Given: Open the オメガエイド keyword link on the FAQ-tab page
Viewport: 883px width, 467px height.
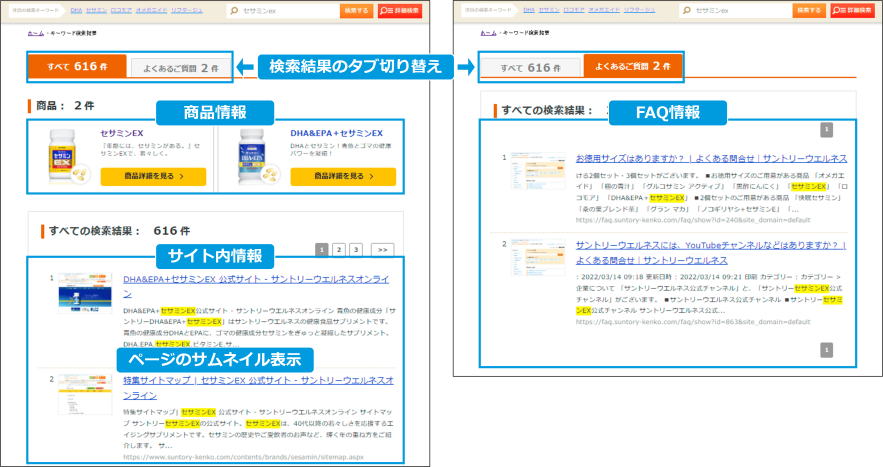Looking at the screenshot, I should pyautogui.click(x=604, y=10).
